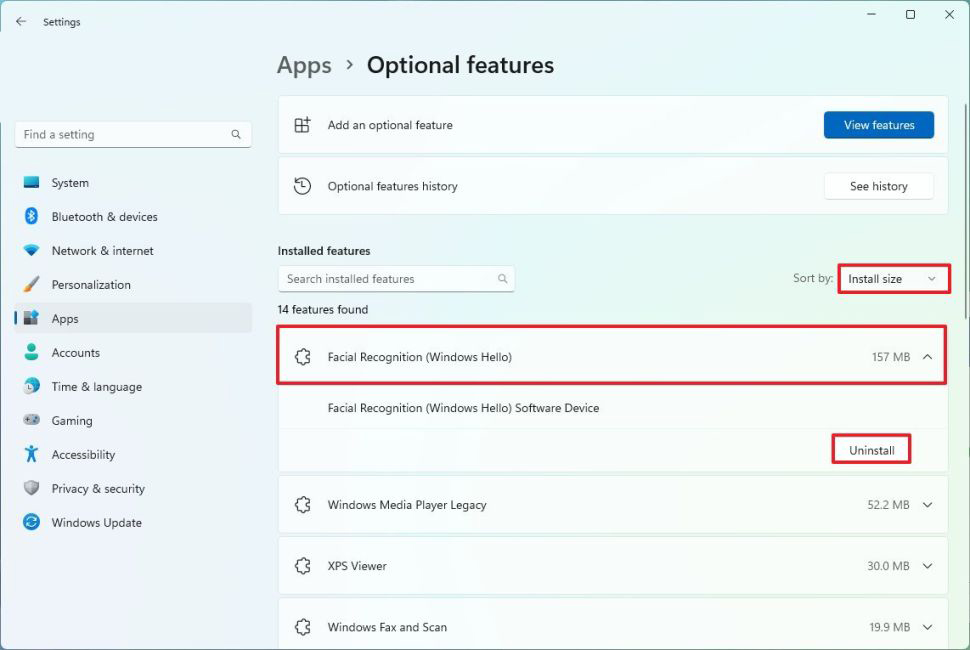Select Gaming in the sidebar
Image resolution: width=970 pixels, height=650 pixels.
(71, 421)
